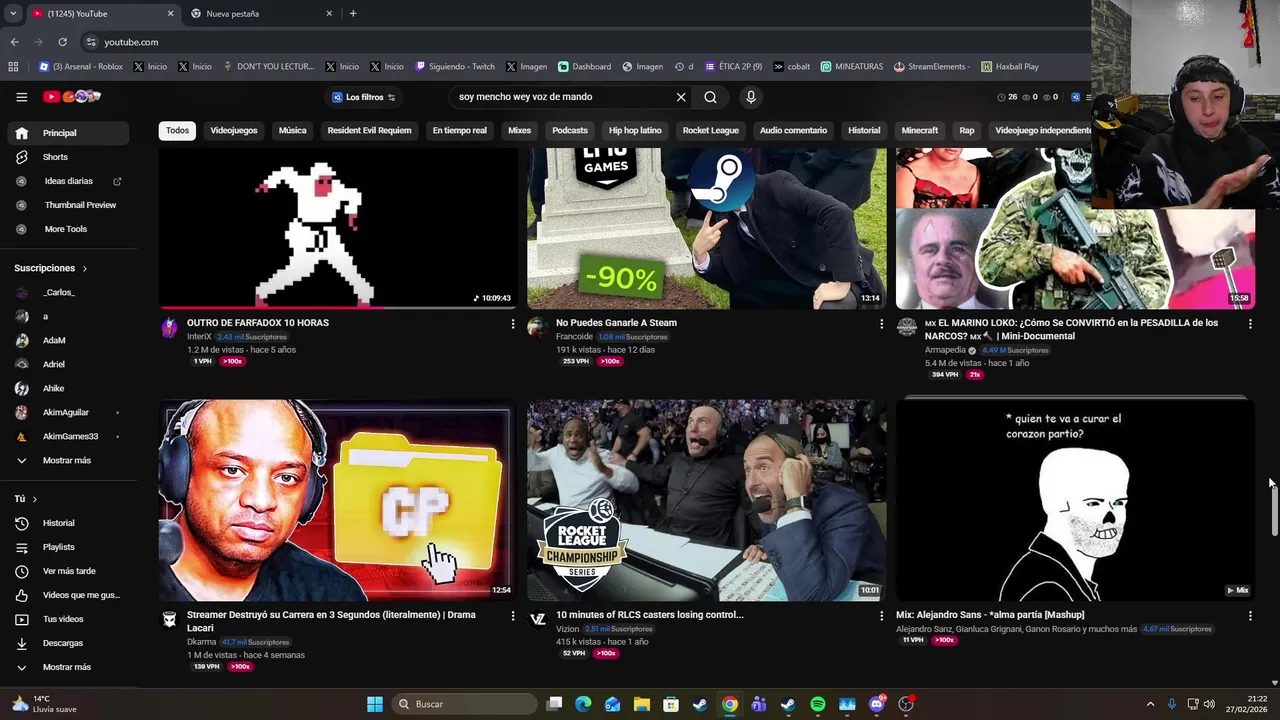Open 'Tus videos' in the sidebar

[x=65, y=619]
